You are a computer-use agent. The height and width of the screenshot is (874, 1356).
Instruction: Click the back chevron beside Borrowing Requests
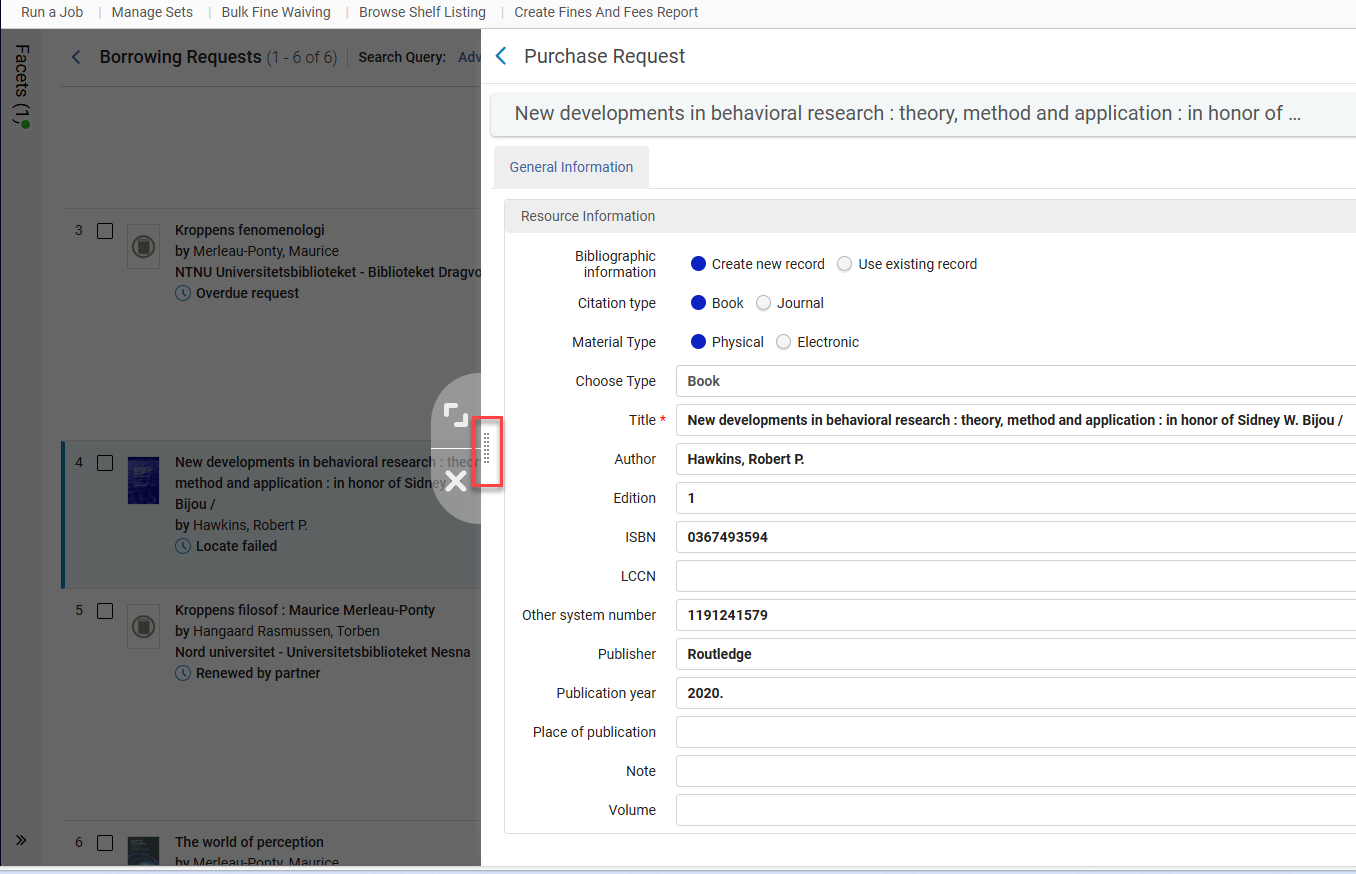pos(76,57)
